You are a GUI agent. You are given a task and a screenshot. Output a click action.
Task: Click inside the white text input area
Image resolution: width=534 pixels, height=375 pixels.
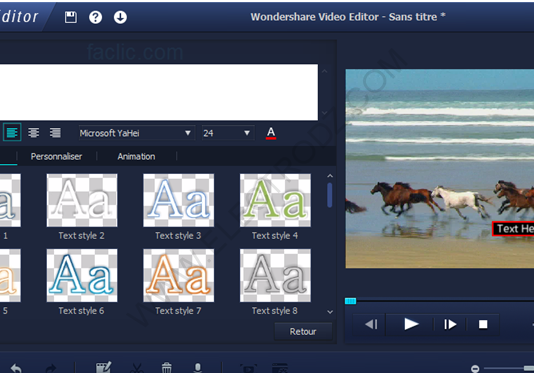(159, 92)
